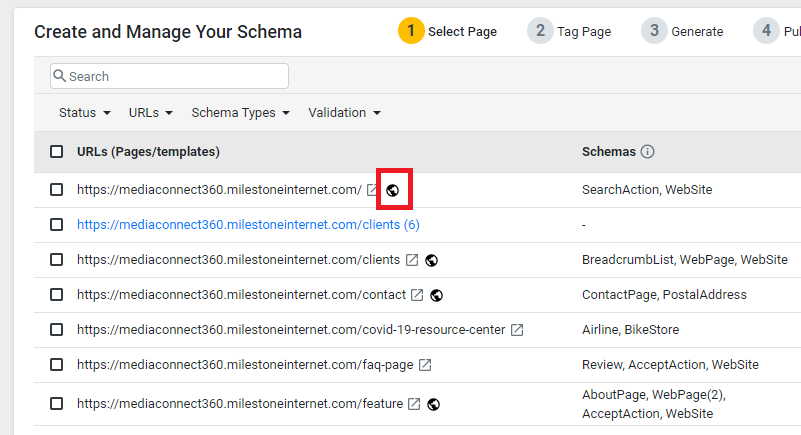Expand the Validation filter dropdown
801x435 pixels.
pos(345,113)
